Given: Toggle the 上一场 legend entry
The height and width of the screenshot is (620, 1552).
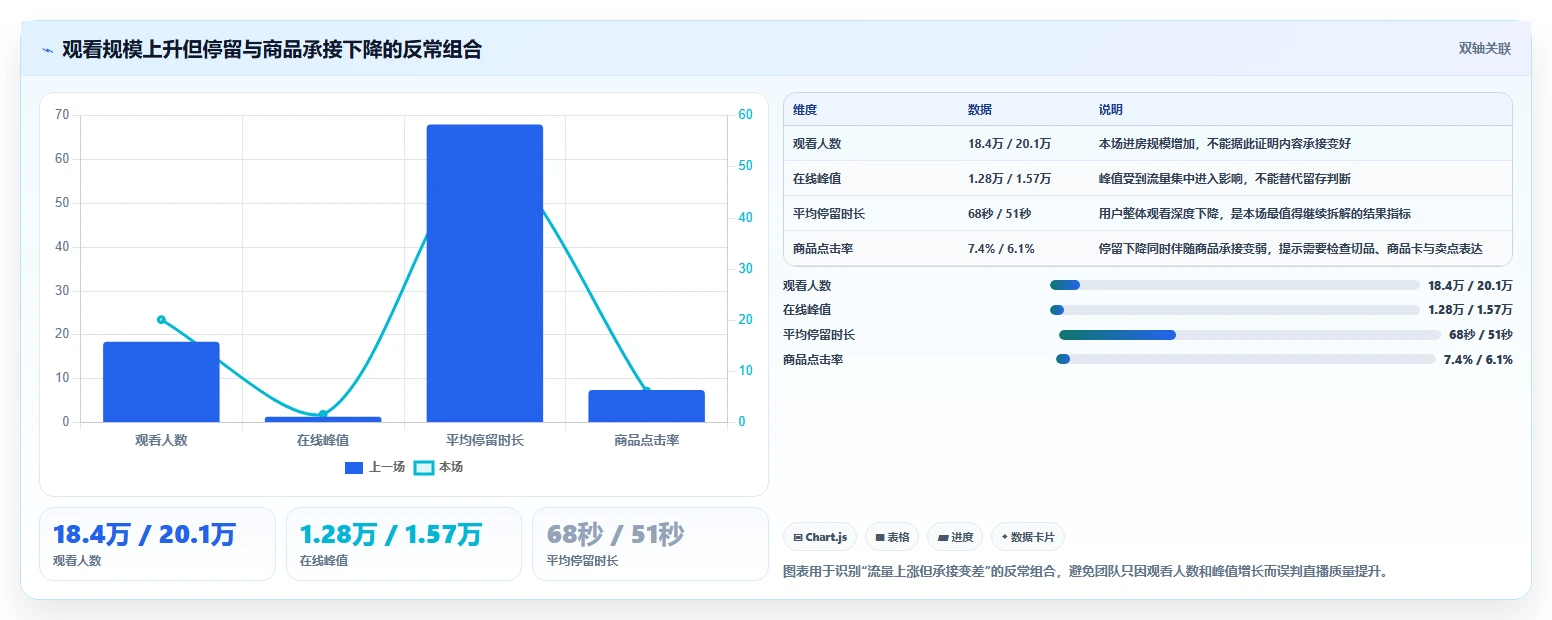Looking at the screenshot, I should point(375,467).
